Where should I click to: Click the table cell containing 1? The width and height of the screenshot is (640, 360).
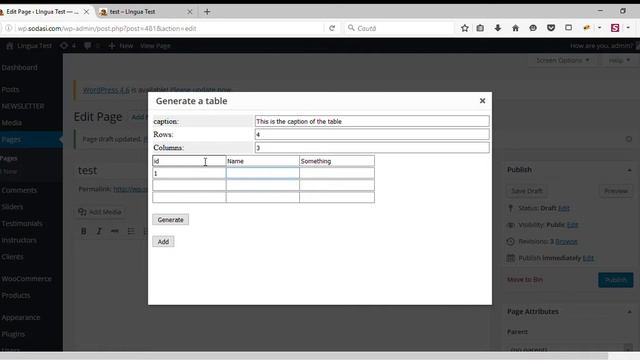point(189,173)
